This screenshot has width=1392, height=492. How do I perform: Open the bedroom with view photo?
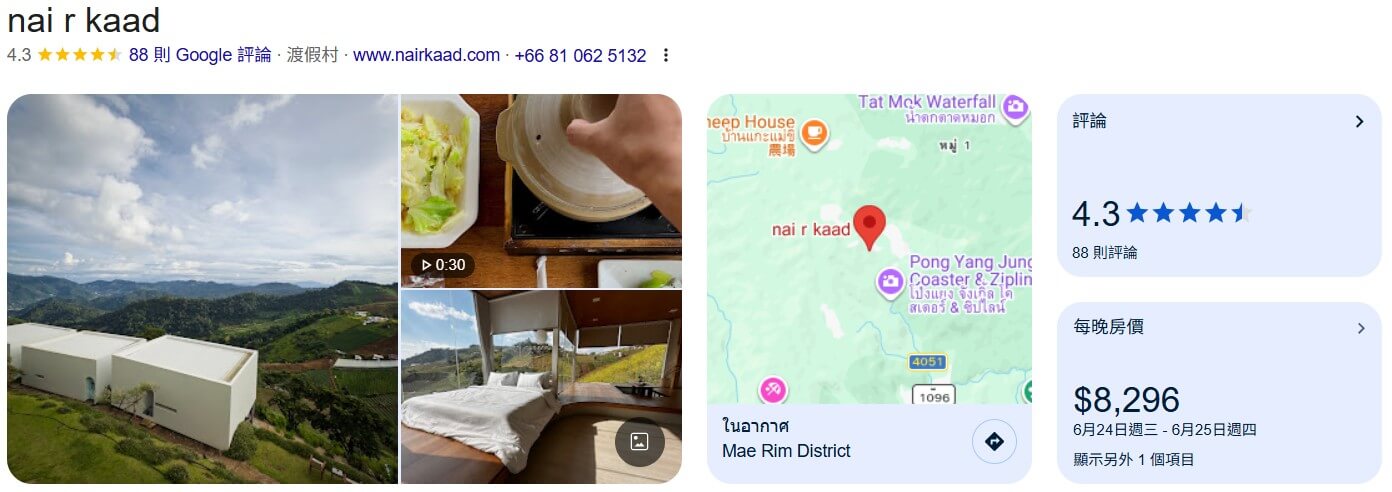[541, 387]
